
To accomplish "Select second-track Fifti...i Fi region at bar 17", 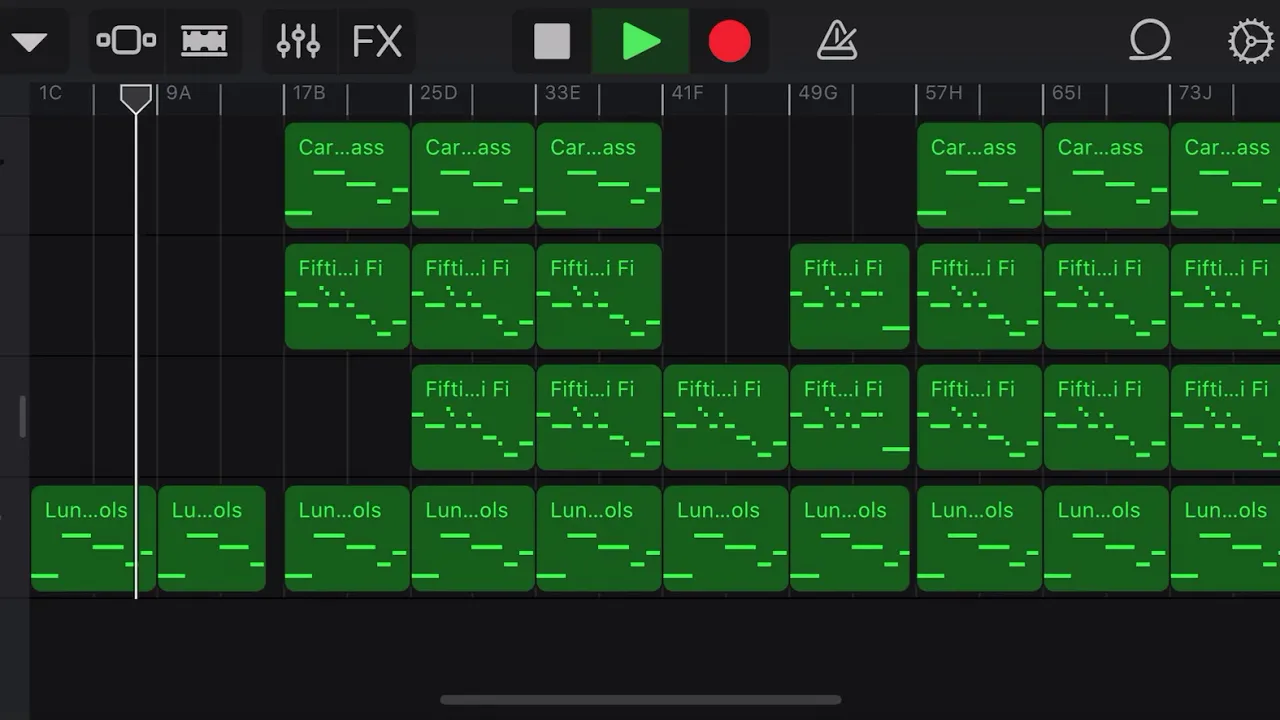I will 347,297.
